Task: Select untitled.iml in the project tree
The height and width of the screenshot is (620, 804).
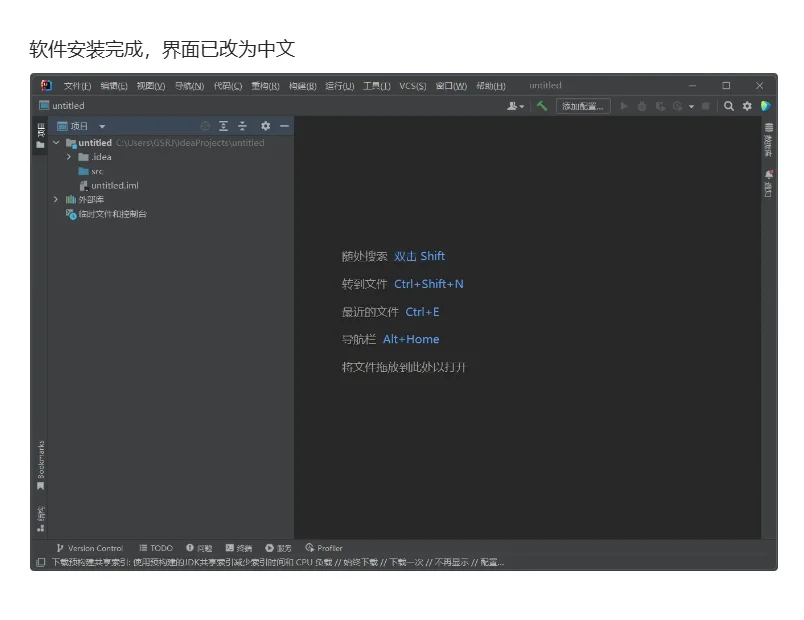Action: [x=113, y=185]
